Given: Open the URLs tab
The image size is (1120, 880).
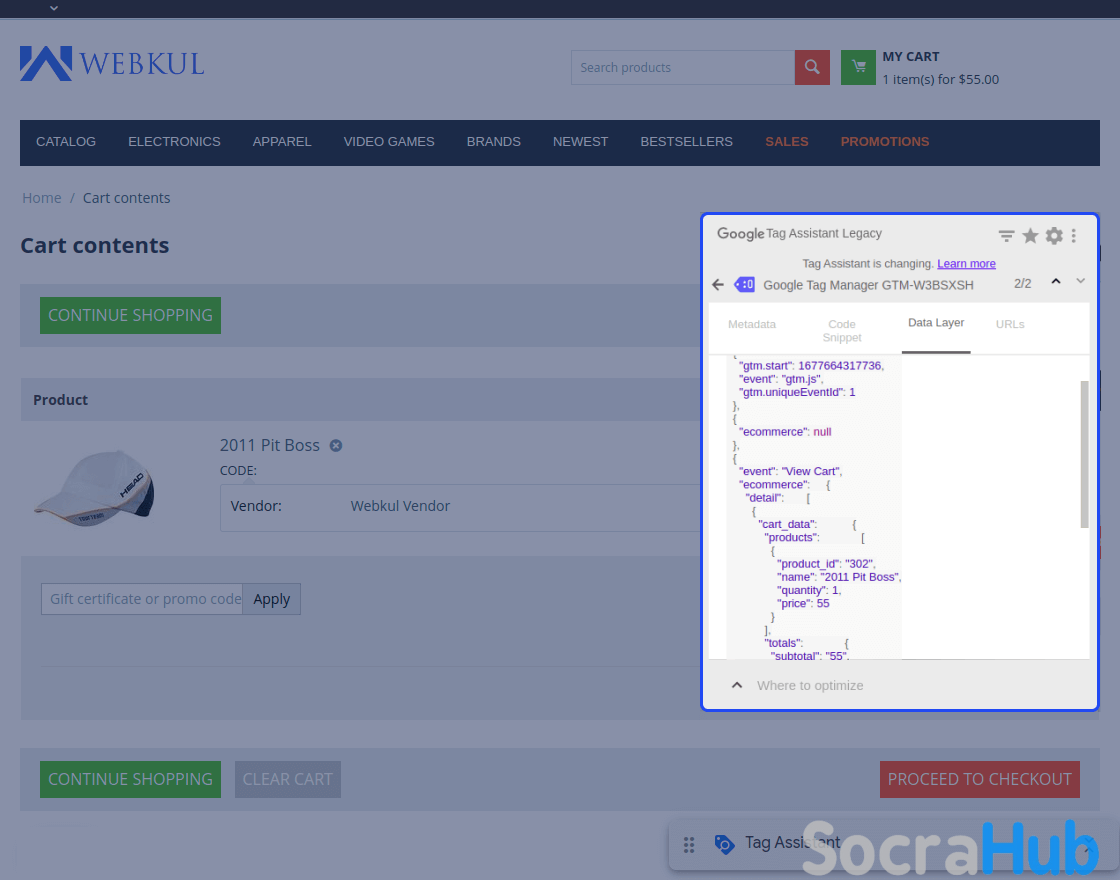Looking at the screenshot, I should (1010, 324).
